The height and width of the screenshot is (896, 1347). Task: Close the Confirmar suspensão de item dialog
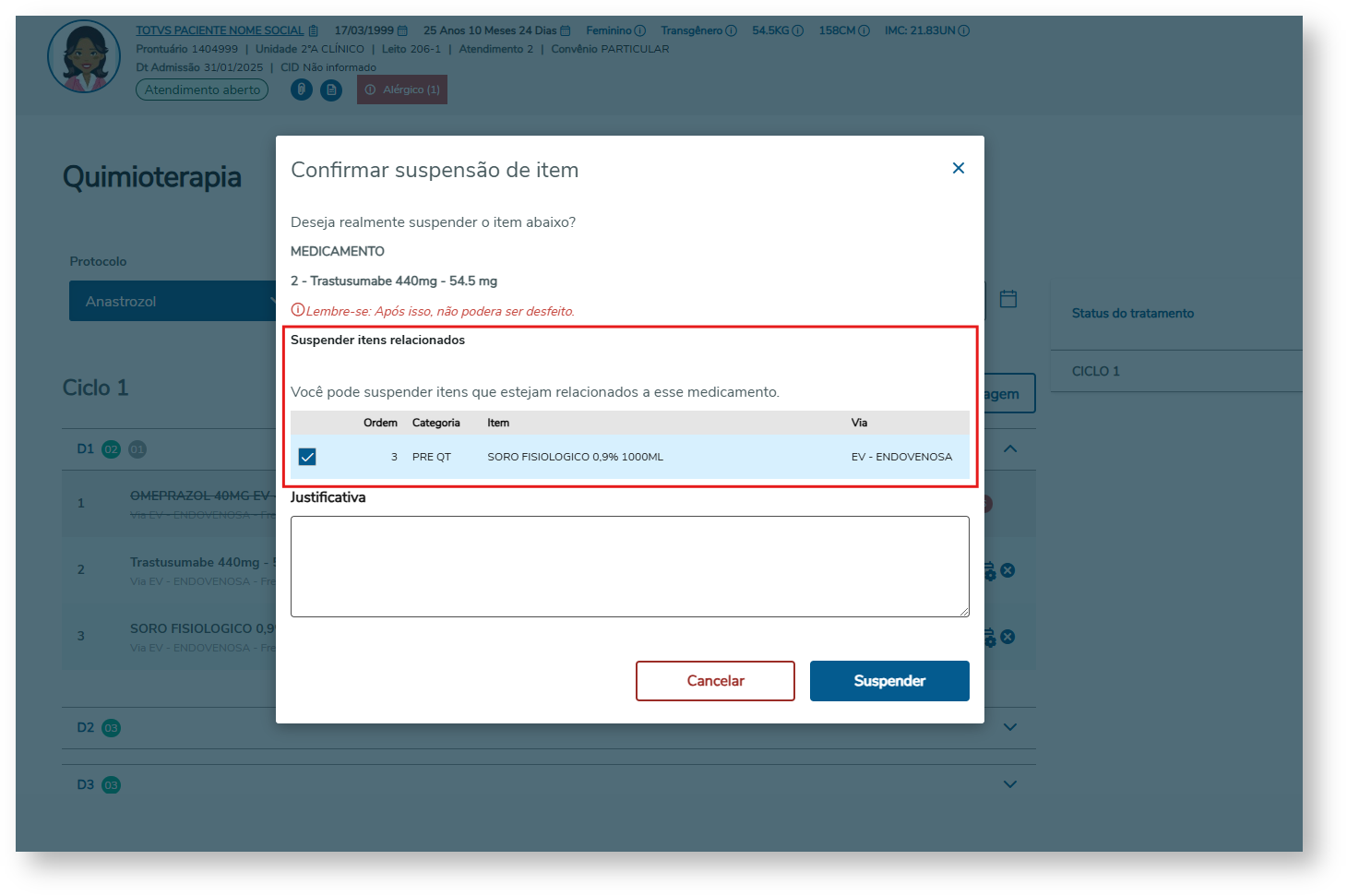click(959, 168)
